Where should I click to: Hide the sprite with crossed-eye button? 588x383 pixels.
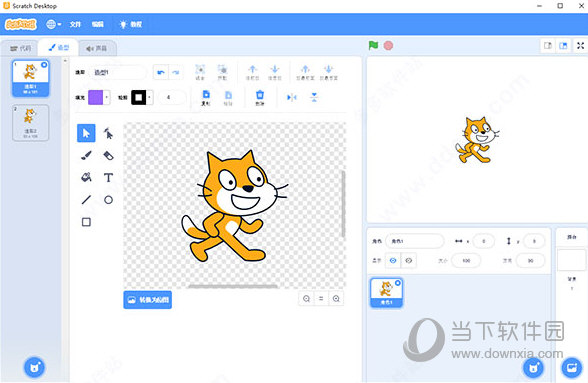click(409, 260)
